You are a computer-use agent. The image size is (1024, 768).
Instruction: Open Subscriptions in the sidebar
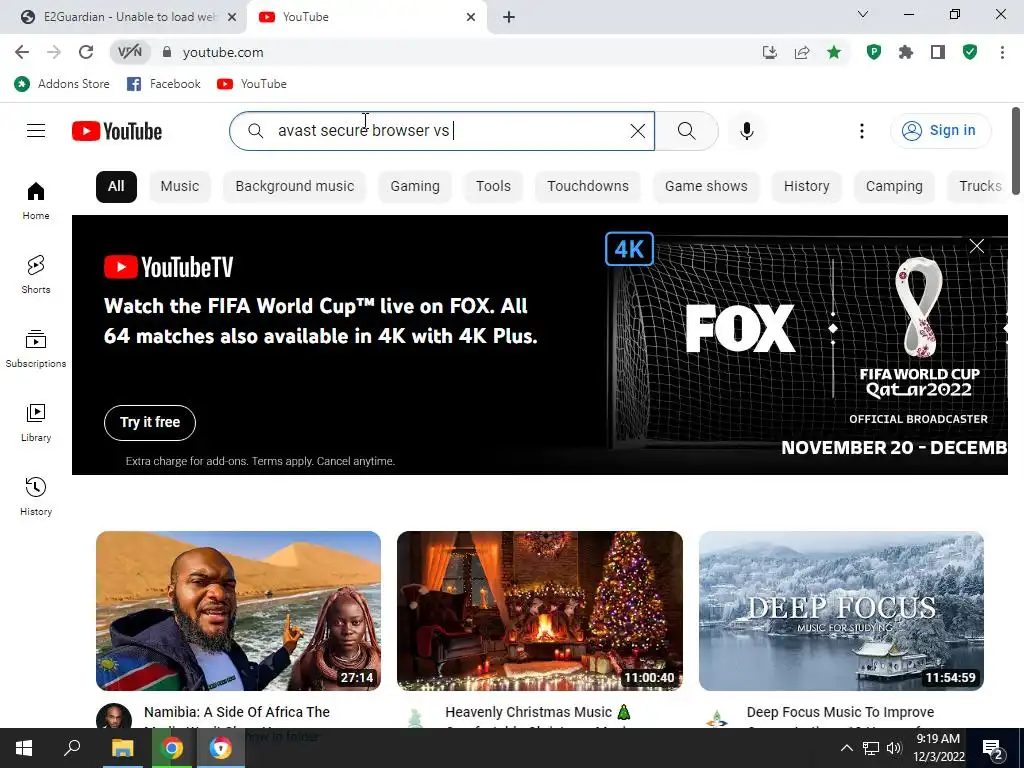(36, 349)
